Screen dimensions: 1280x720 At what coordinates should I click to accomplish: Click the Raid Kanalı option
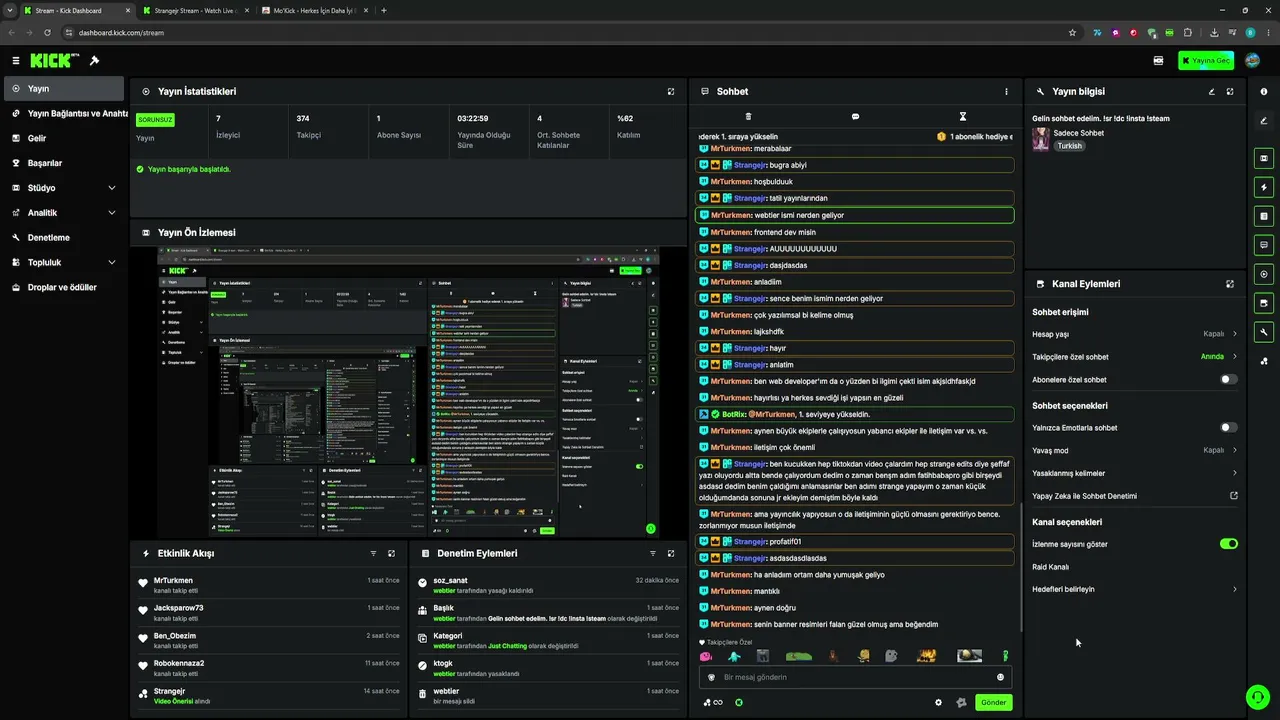[x=1050, y=567]
